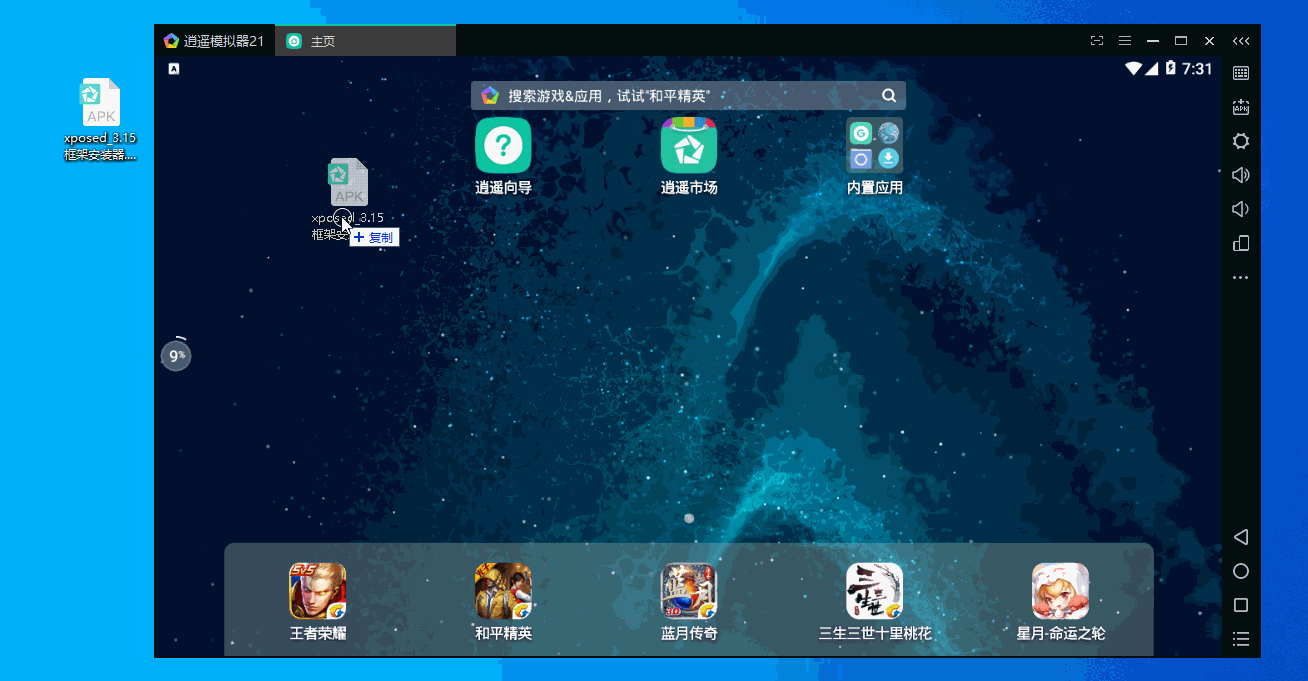Open the hamburger menu in title bar
The height and width of the screenshot is (681, 1308).
(1125, 41)
